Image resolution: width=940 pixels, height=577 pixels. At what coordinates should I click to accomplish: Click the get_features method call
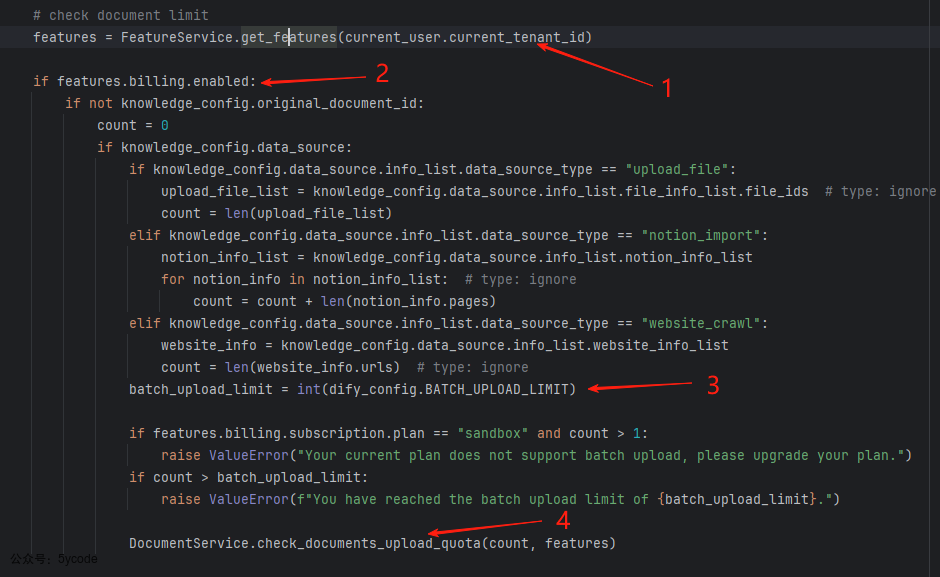coord(288,37)
